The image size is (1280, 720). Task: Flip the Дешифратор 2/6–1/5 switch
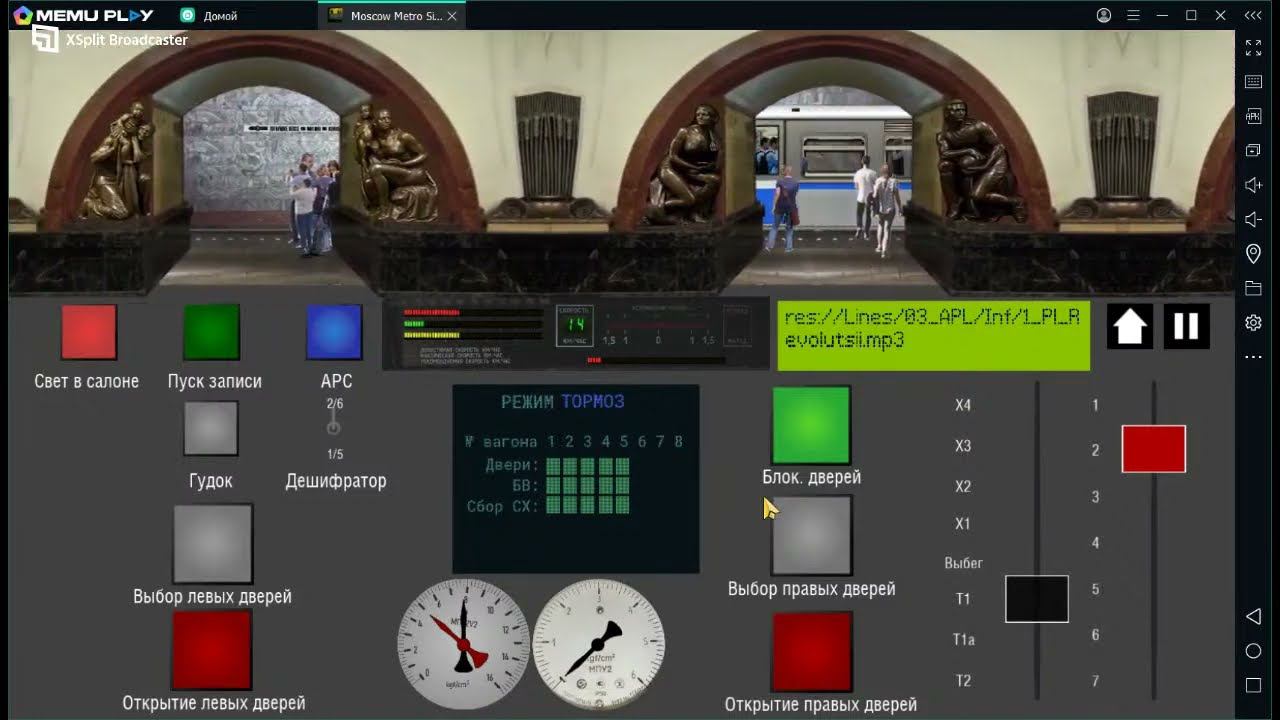coord(334,428)
